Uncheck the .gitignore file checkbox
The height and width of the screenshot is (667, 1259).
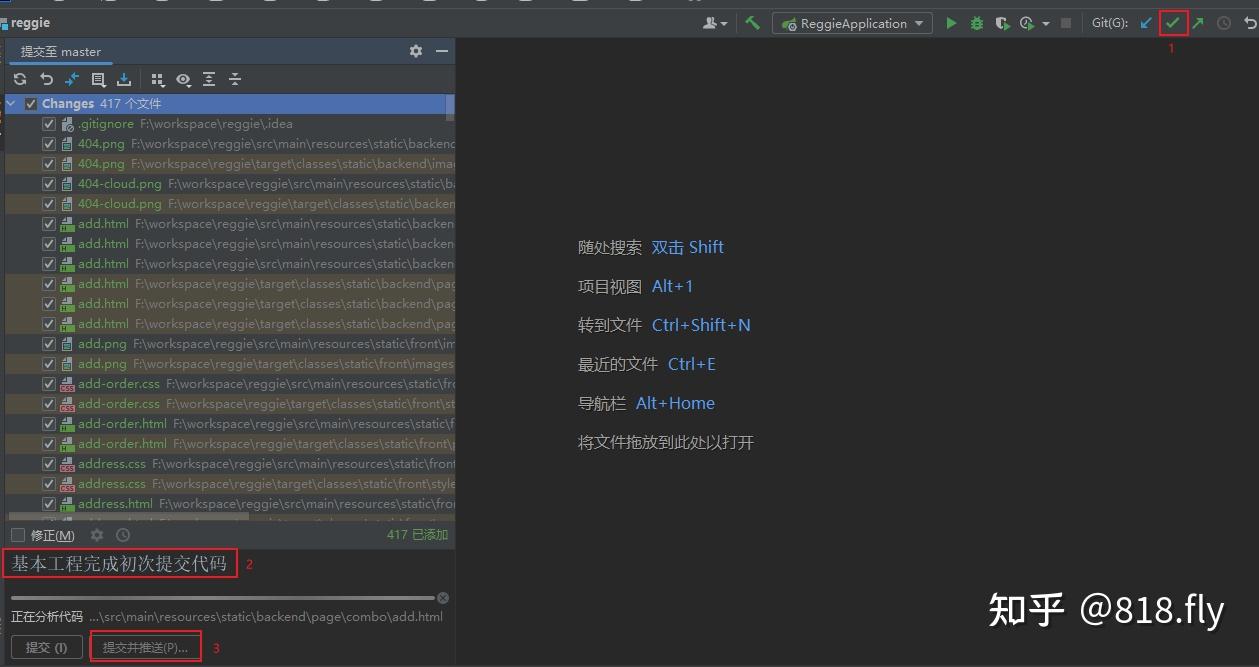coord(49,124)
